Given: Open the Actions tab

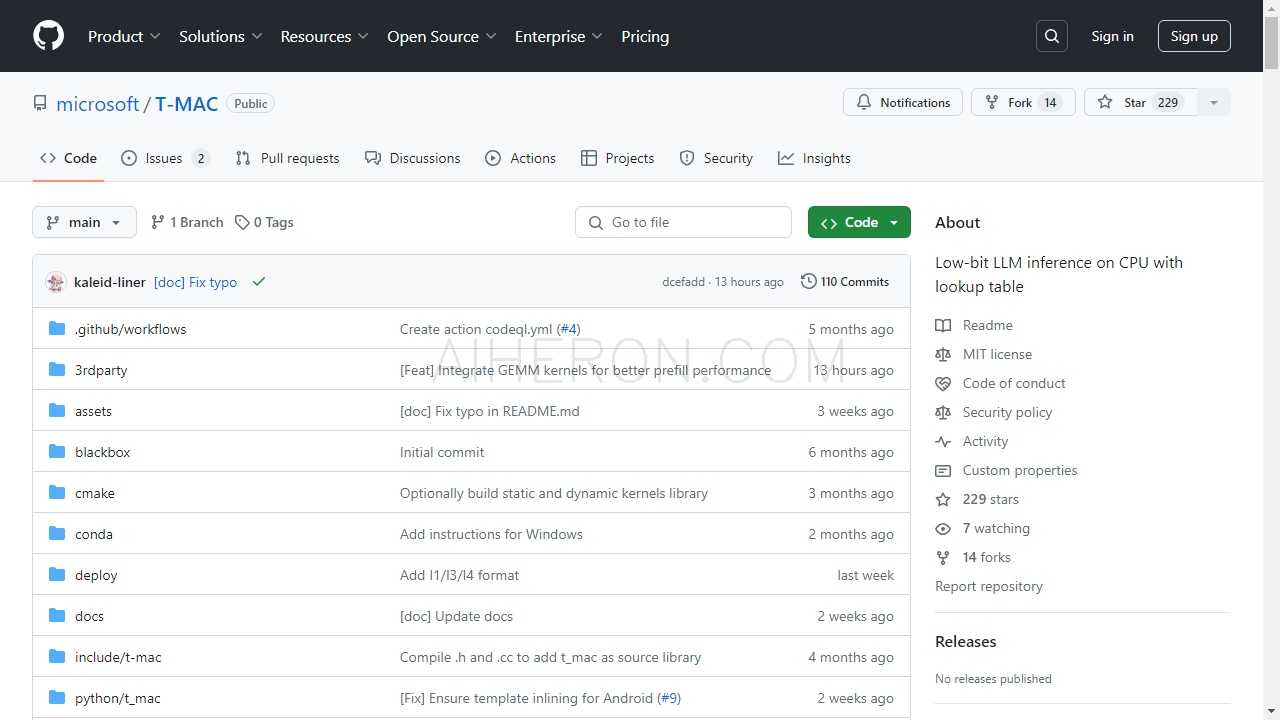Looking at the screenshot, I should coord(521,158).
